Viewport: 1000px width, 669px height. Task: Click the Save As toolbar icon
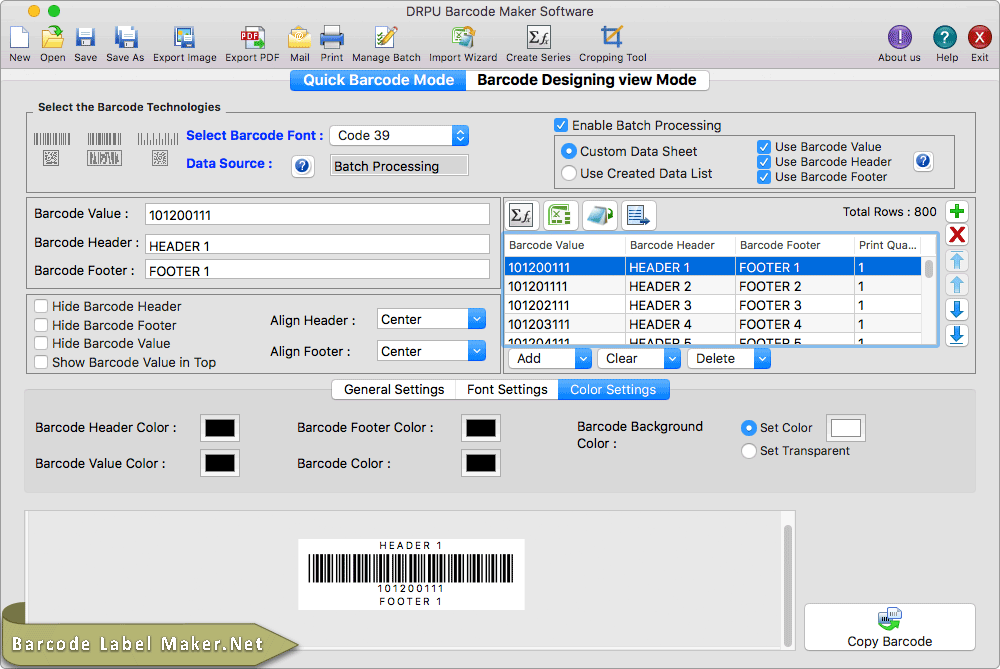(126, 38)
